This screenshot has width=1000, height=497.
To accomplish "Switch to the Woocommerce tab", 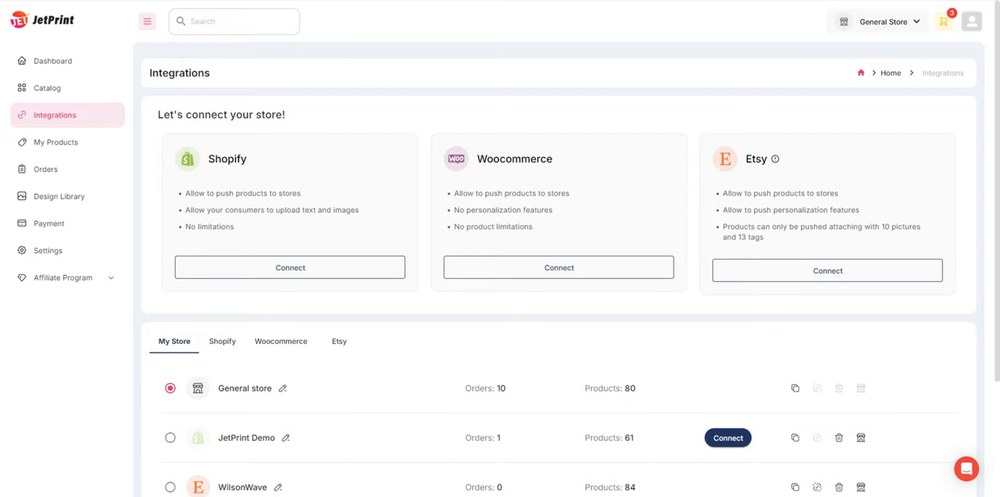I will pyautogui.click(x=281, y=341).
